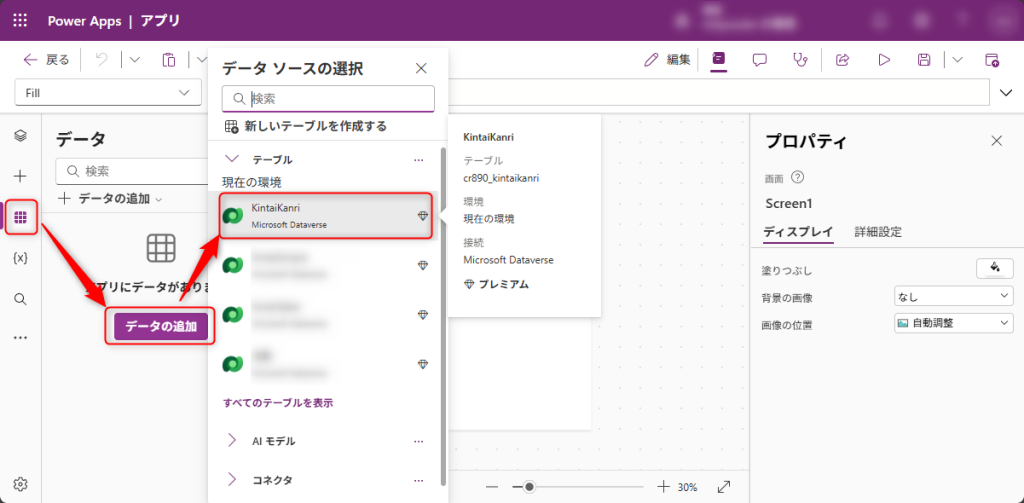Click the 編集 pencil button
The width and height of the screenshot is (1024, 503).
tap(667, 60)
